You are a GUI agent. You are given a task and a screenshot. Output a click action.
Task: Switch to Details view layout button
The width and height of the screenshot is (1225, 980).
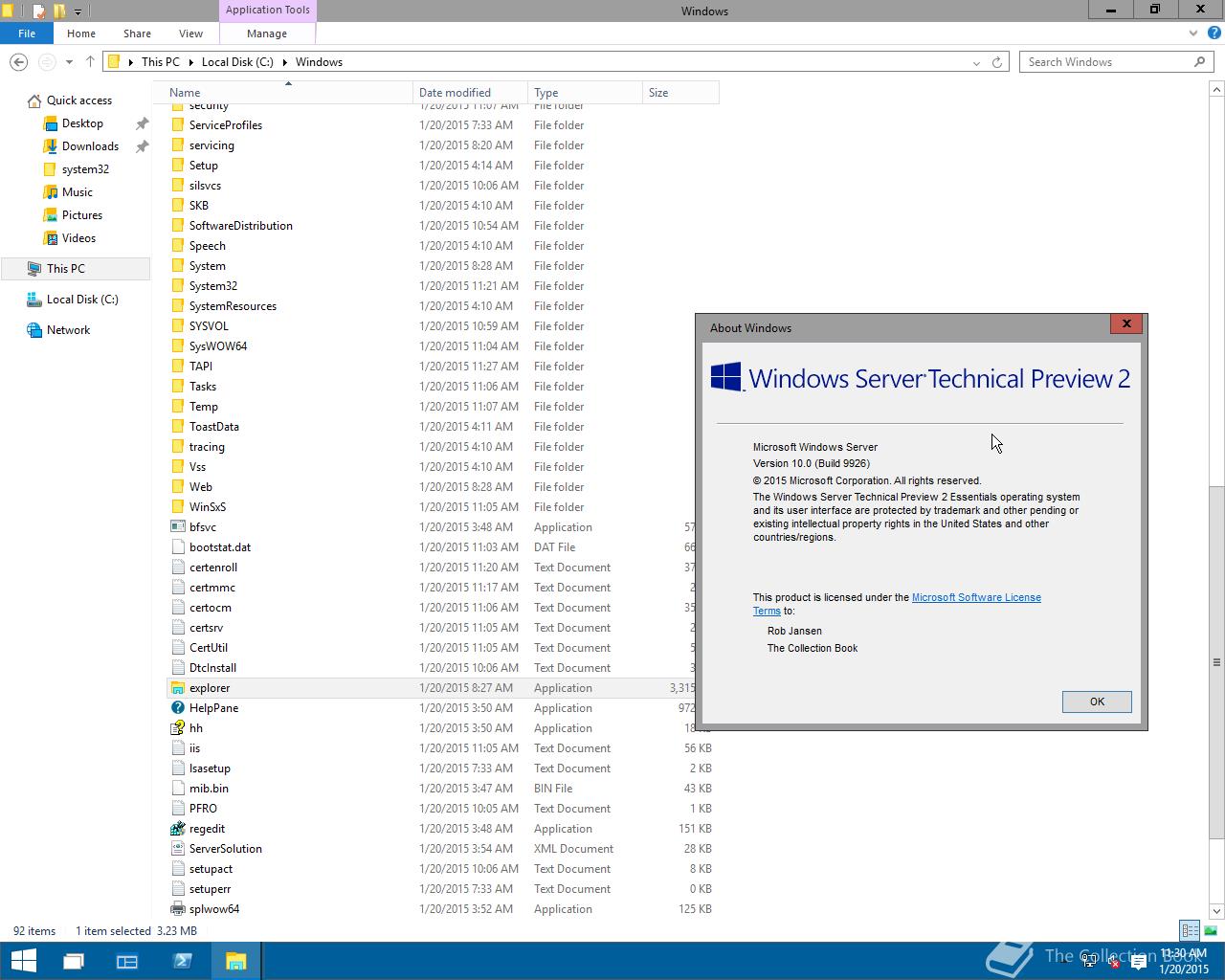tap(1190, 930)
